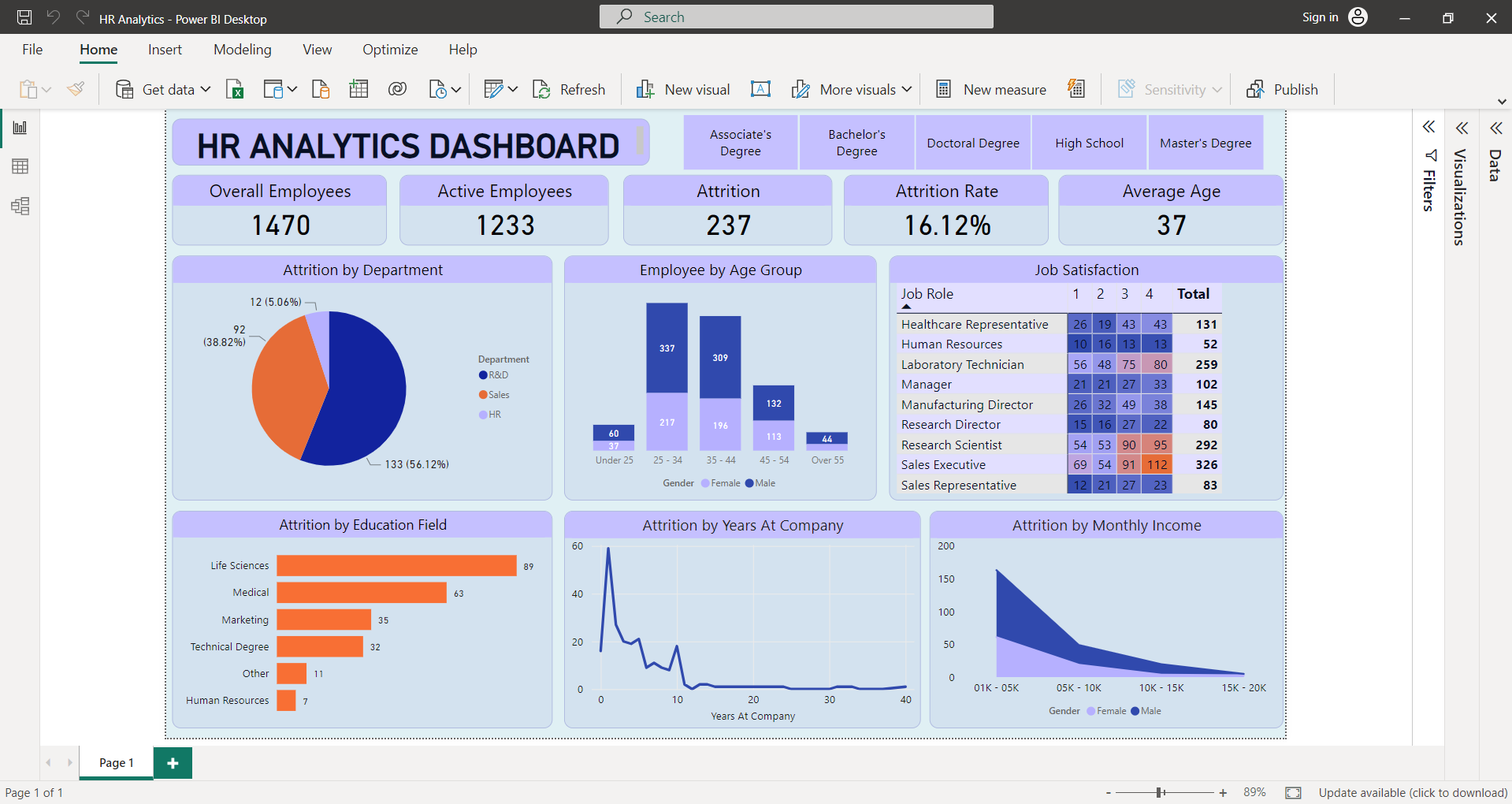Open the View menu
This screenshot has width=1512, height=804.
(x=316, y=49)
